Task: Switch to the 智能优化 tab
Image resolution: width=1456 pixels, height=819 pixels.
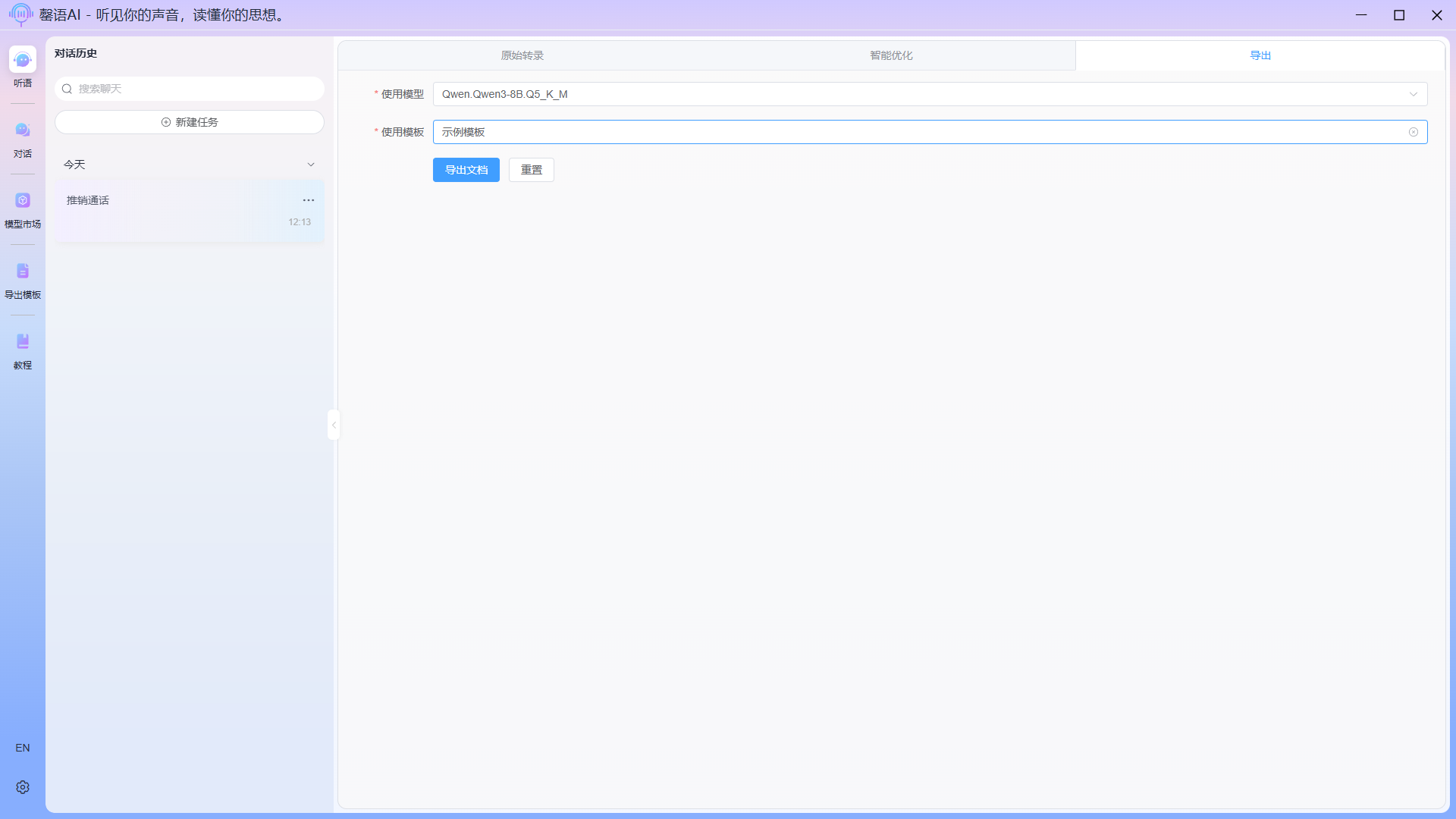Action: coord(891,55)
